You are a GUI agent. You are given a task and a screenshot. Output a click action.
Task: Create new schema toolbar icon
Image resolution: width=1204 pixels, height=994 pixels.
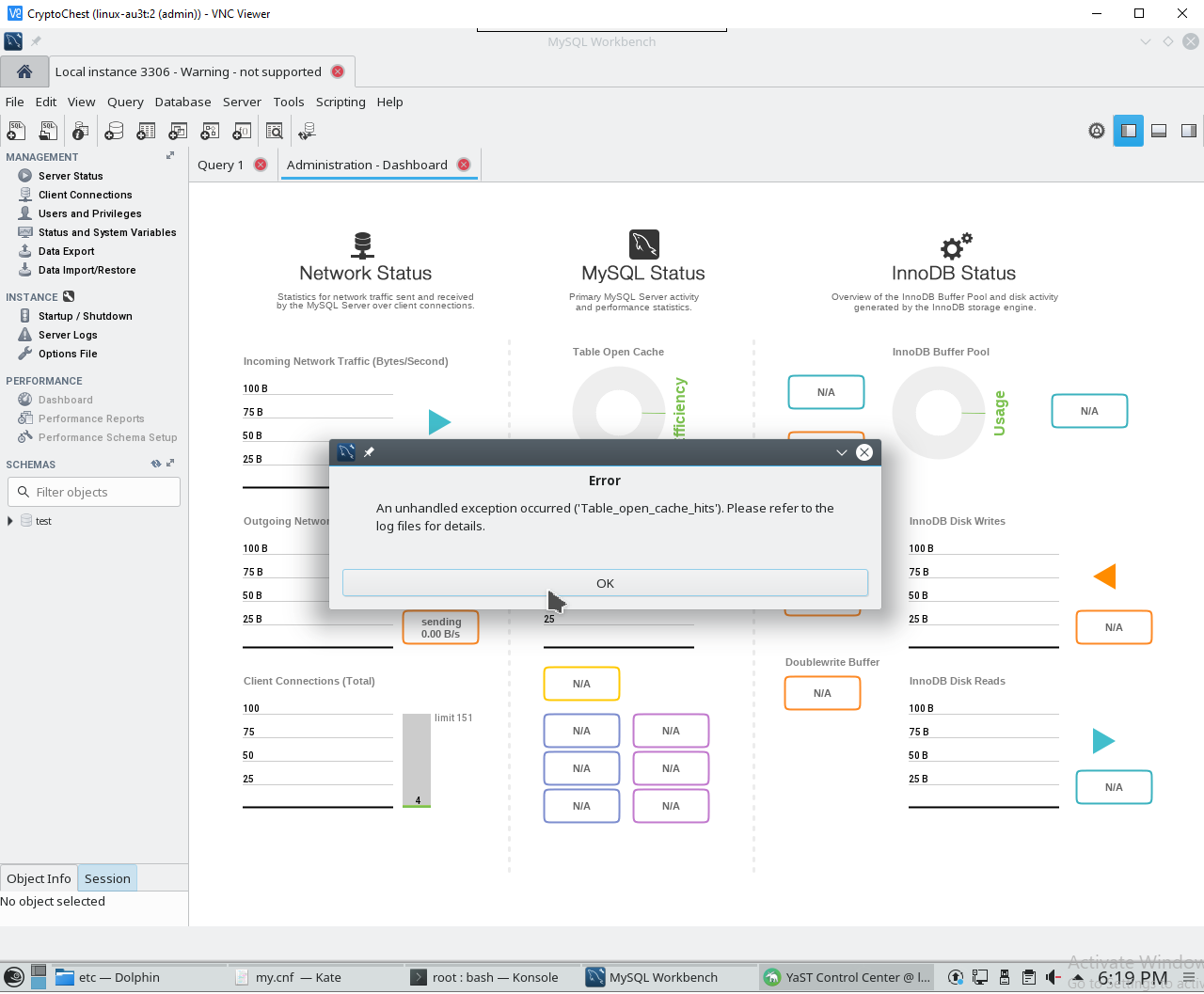click(x=114, y=131)
